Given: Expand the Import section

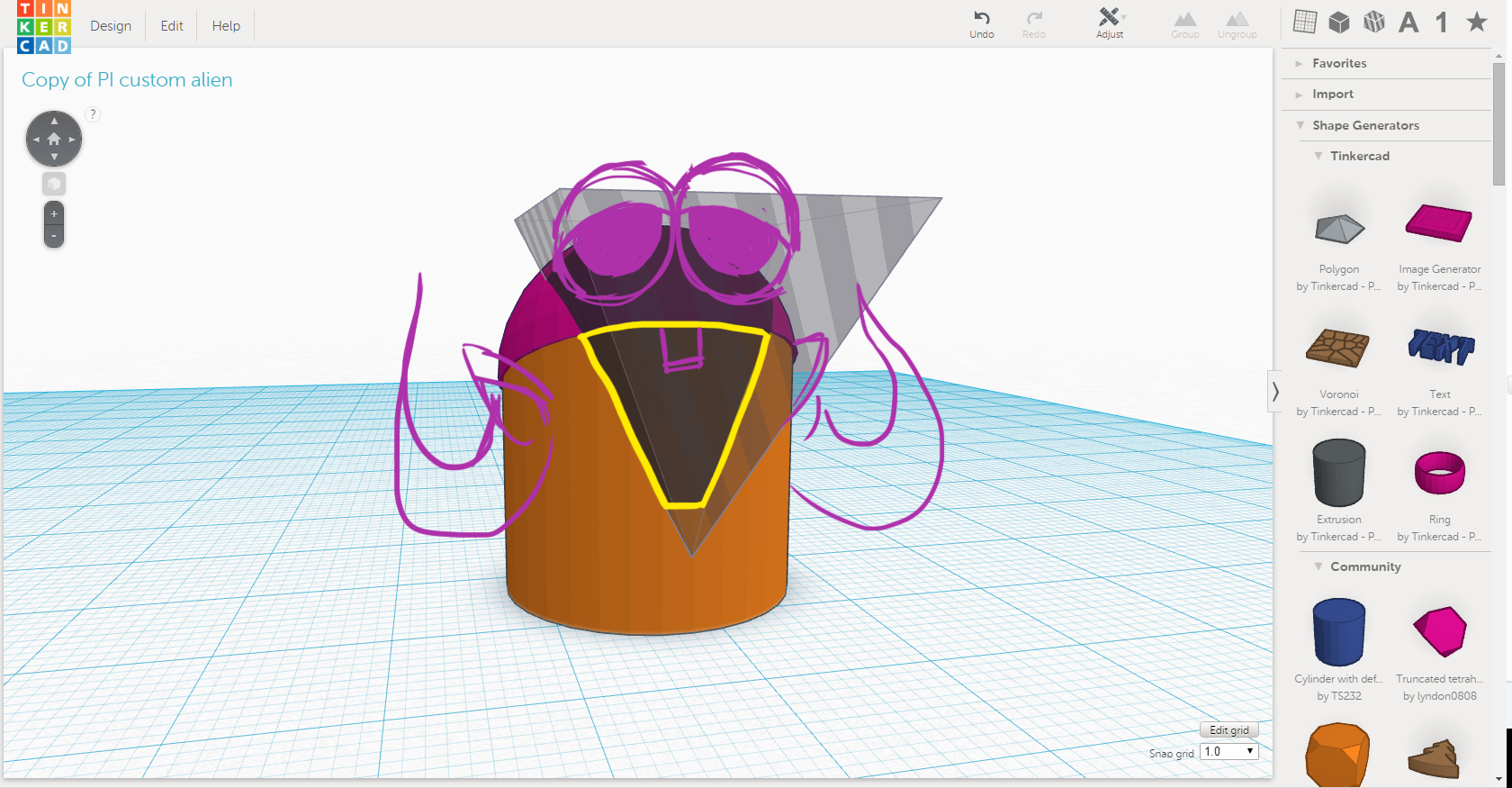Looking at the screenshot, I should click(1387, 94).
